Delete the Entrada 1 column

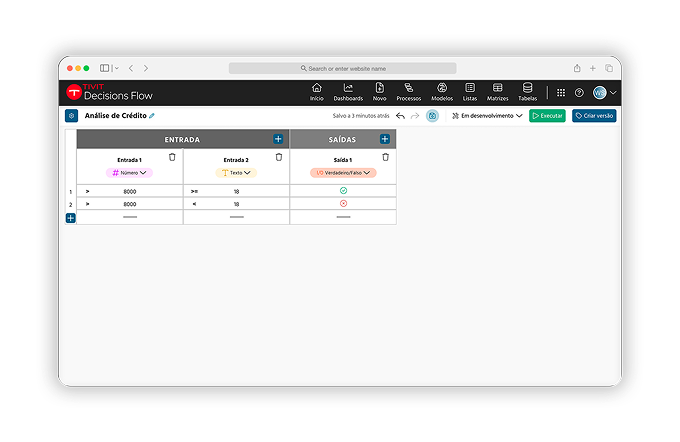[172, 157]
